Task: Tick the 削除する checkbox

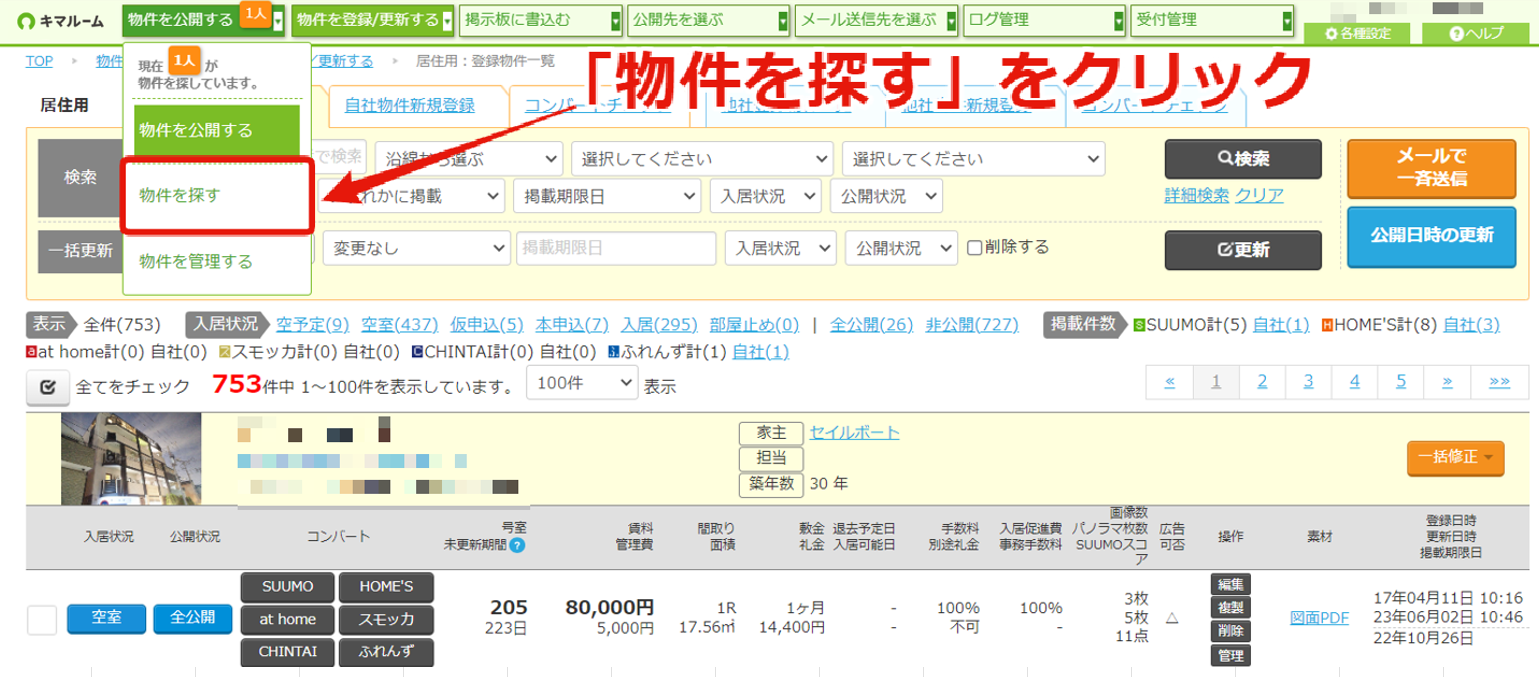Action: [x=975, y=247]
